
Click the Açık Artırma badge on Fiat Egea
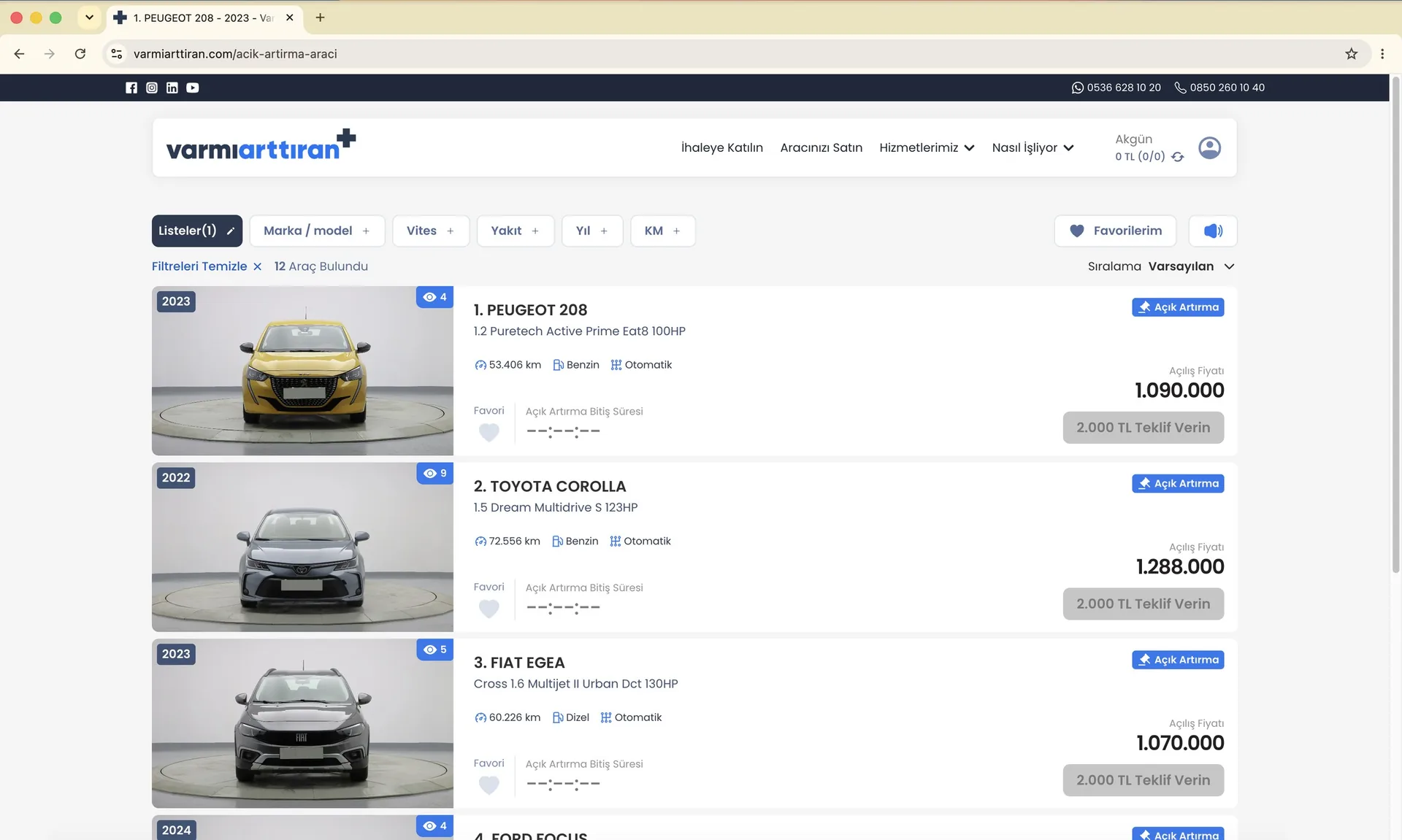(1178, 660)
